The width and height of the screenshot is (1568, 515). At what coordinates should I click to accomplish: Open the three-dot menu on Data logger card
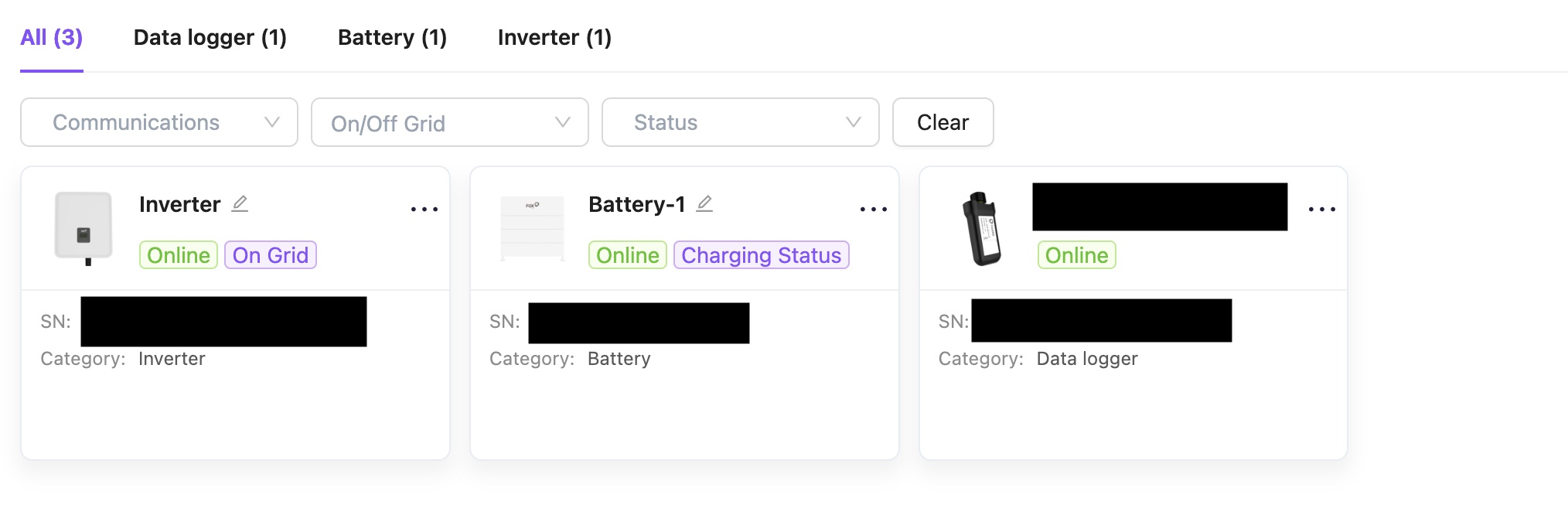tap(1322, 209)
